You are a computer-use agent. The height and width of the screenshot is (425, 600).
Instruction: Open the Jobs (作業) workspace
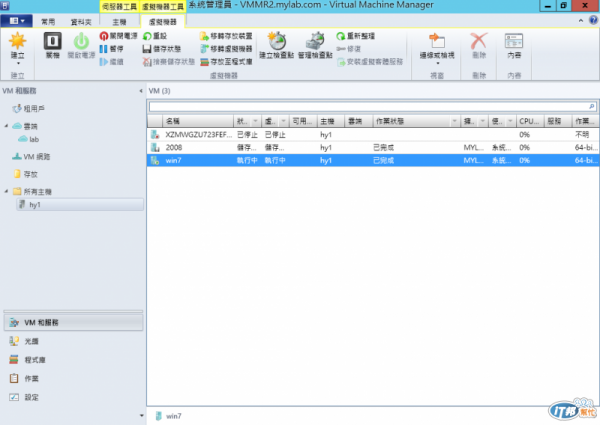(73, 379)
